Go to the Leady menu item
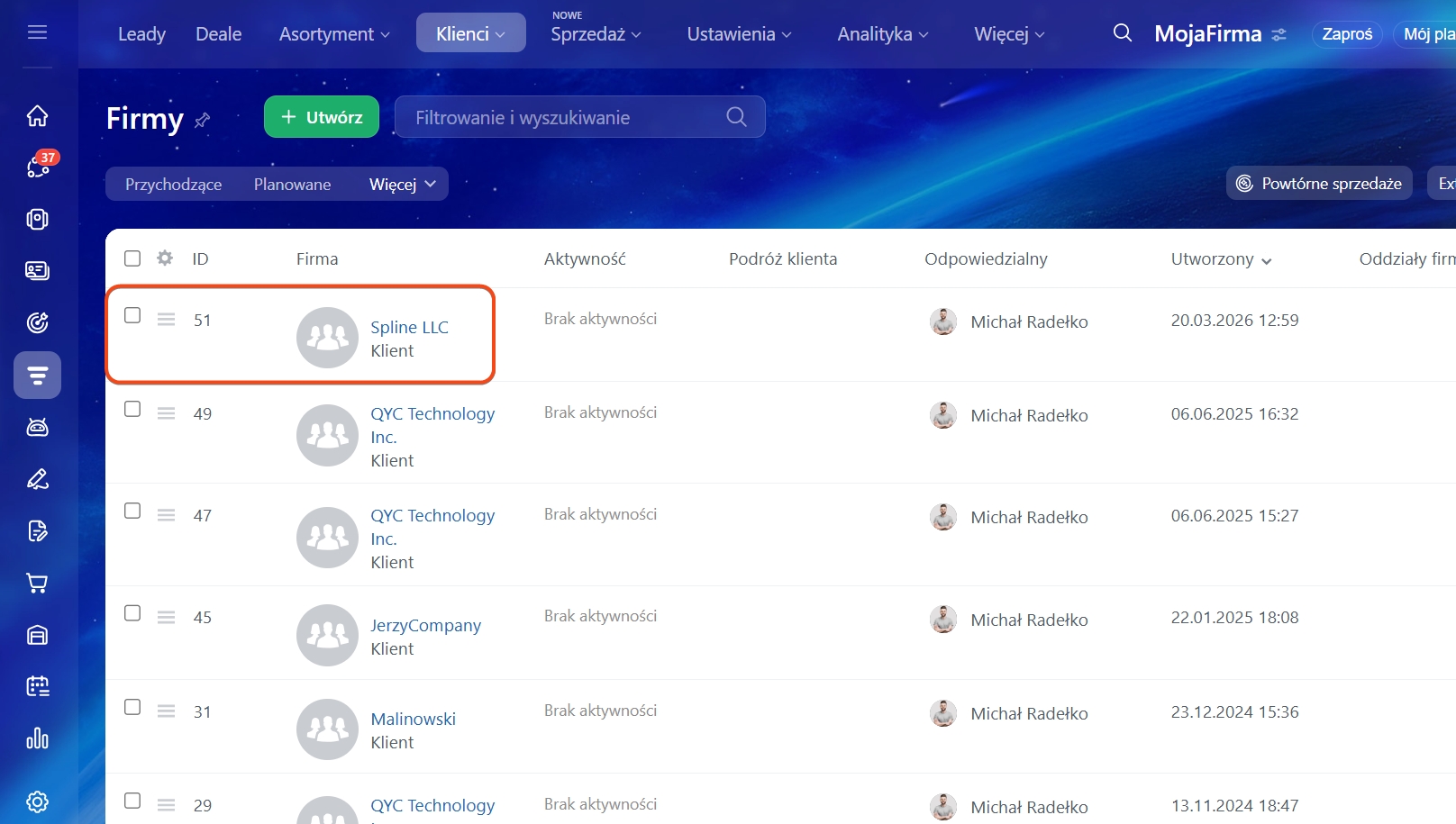The height and width of the screenshot is (824, 1456). click(x=141, y=33)
